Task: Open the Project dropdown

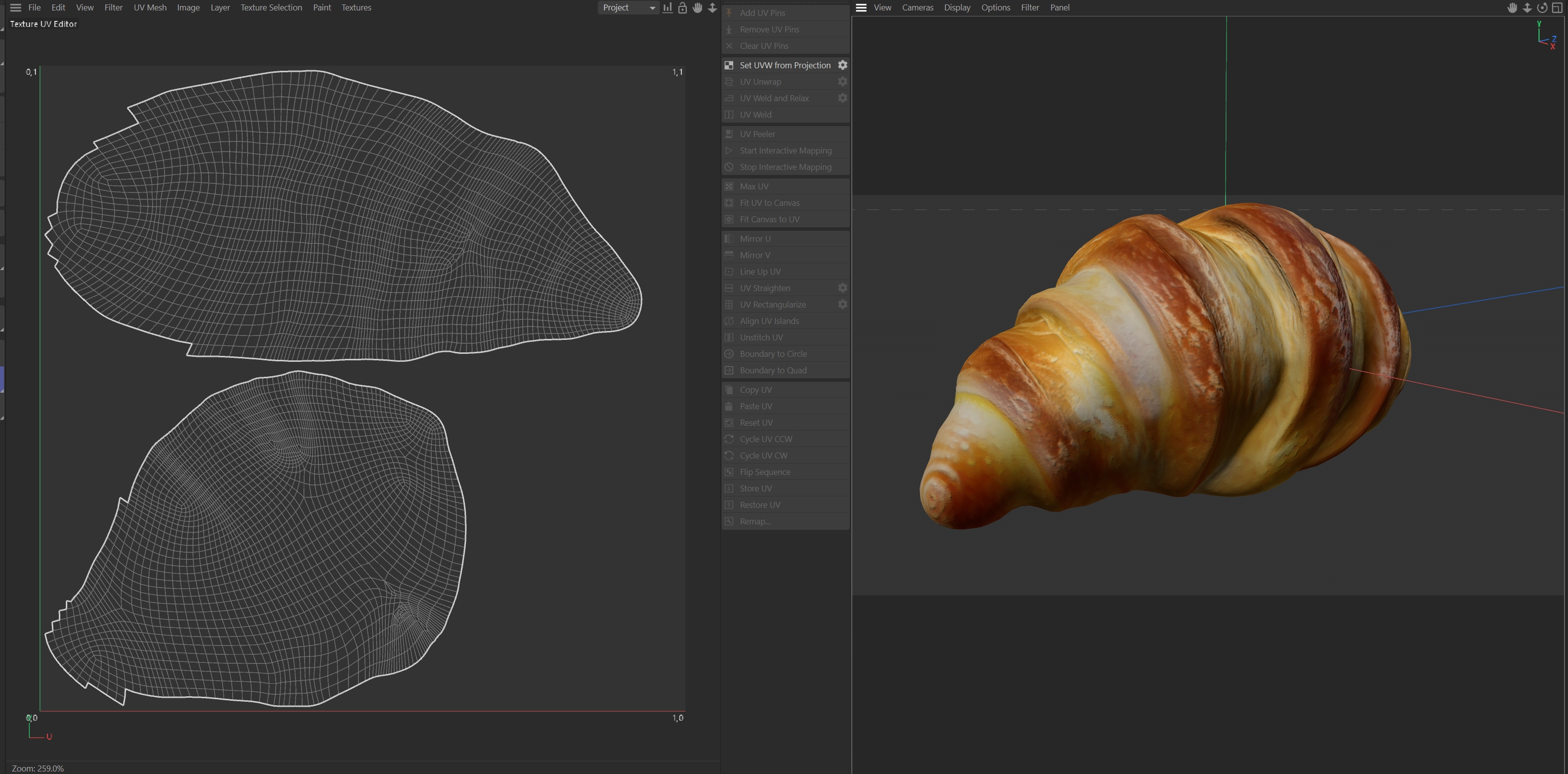Action: pyautogui.click(x=627, y=8)
